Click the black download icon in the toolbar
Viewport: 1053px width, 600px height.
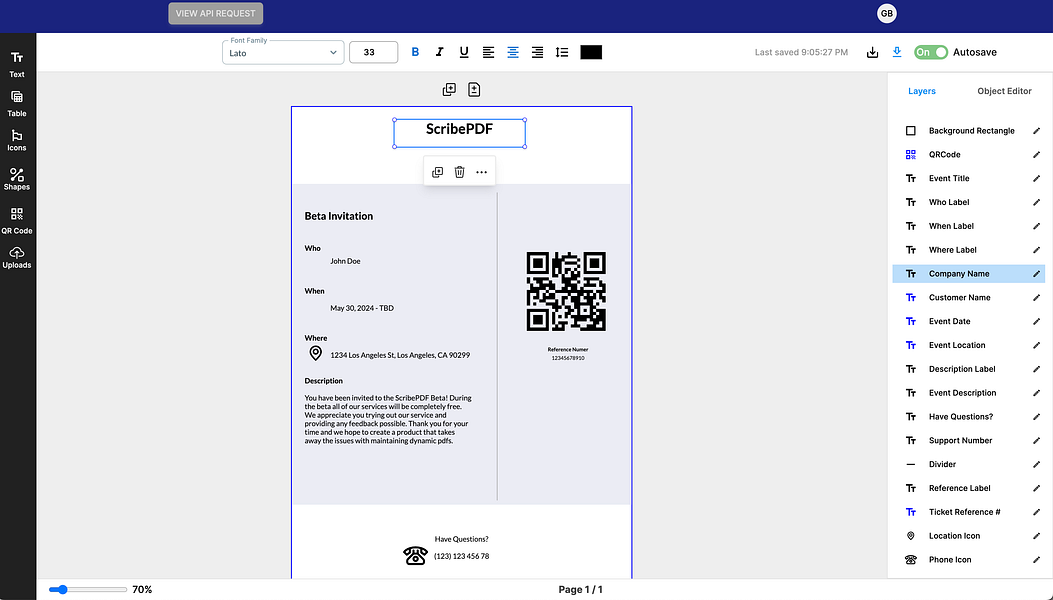[x=871, y=51]
